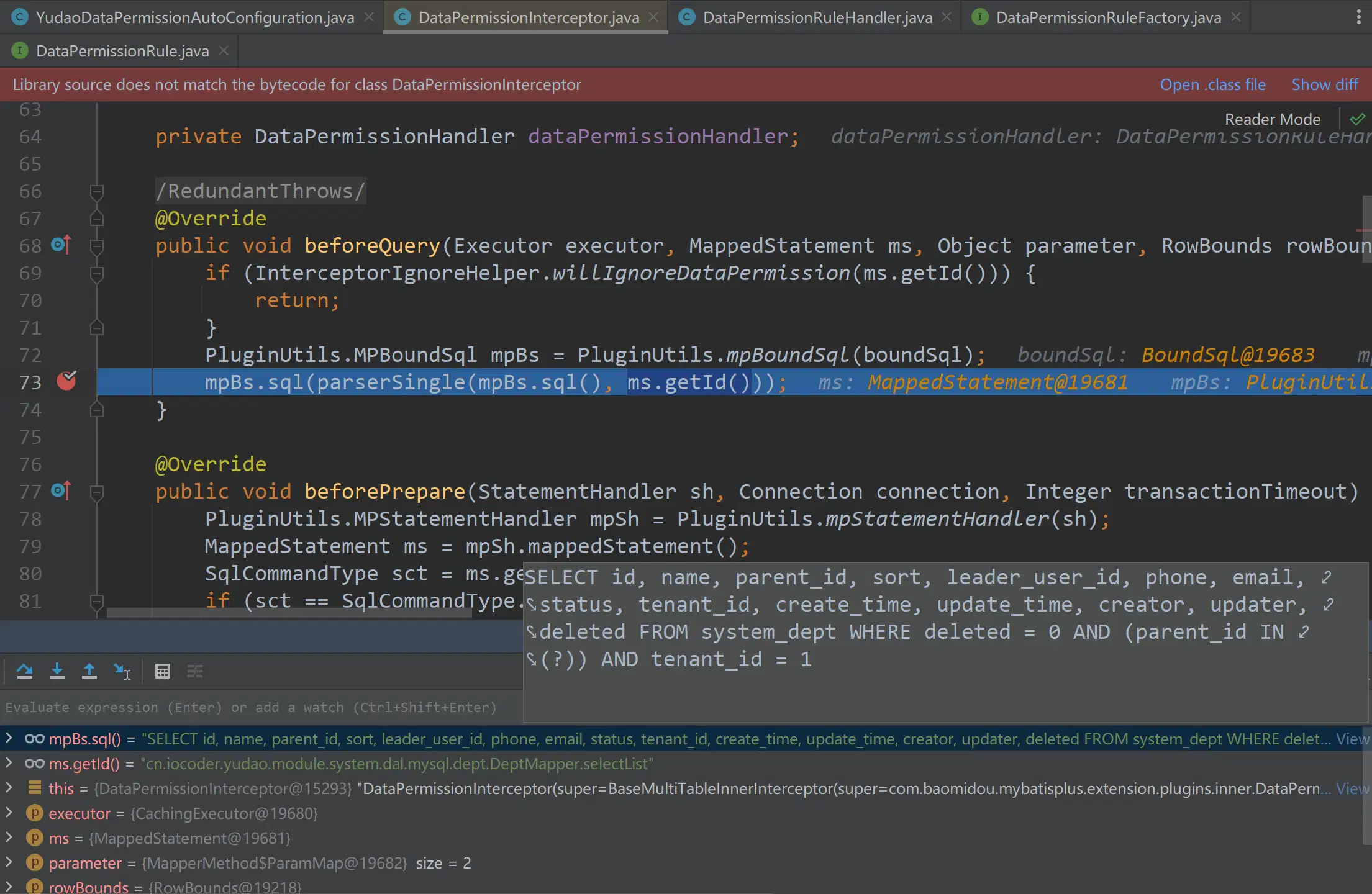Click the inspection checkmark near Reader Mode
Screen dimensions: 1372x894
[x=1358, y=119]
